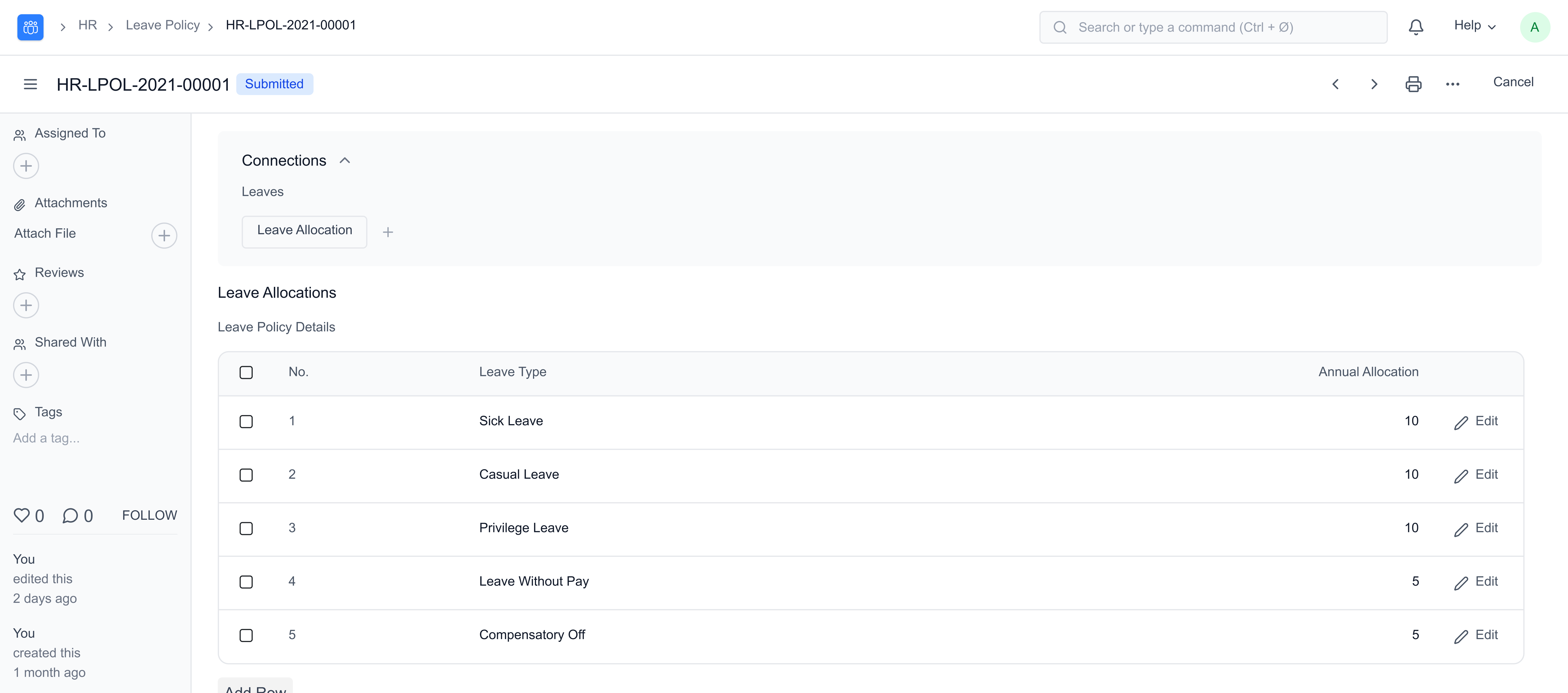This screenshot has height=693, width=1568.
Task: Click the HR-LPOL-2021-00001 page title
Action: tap(143, 85)
